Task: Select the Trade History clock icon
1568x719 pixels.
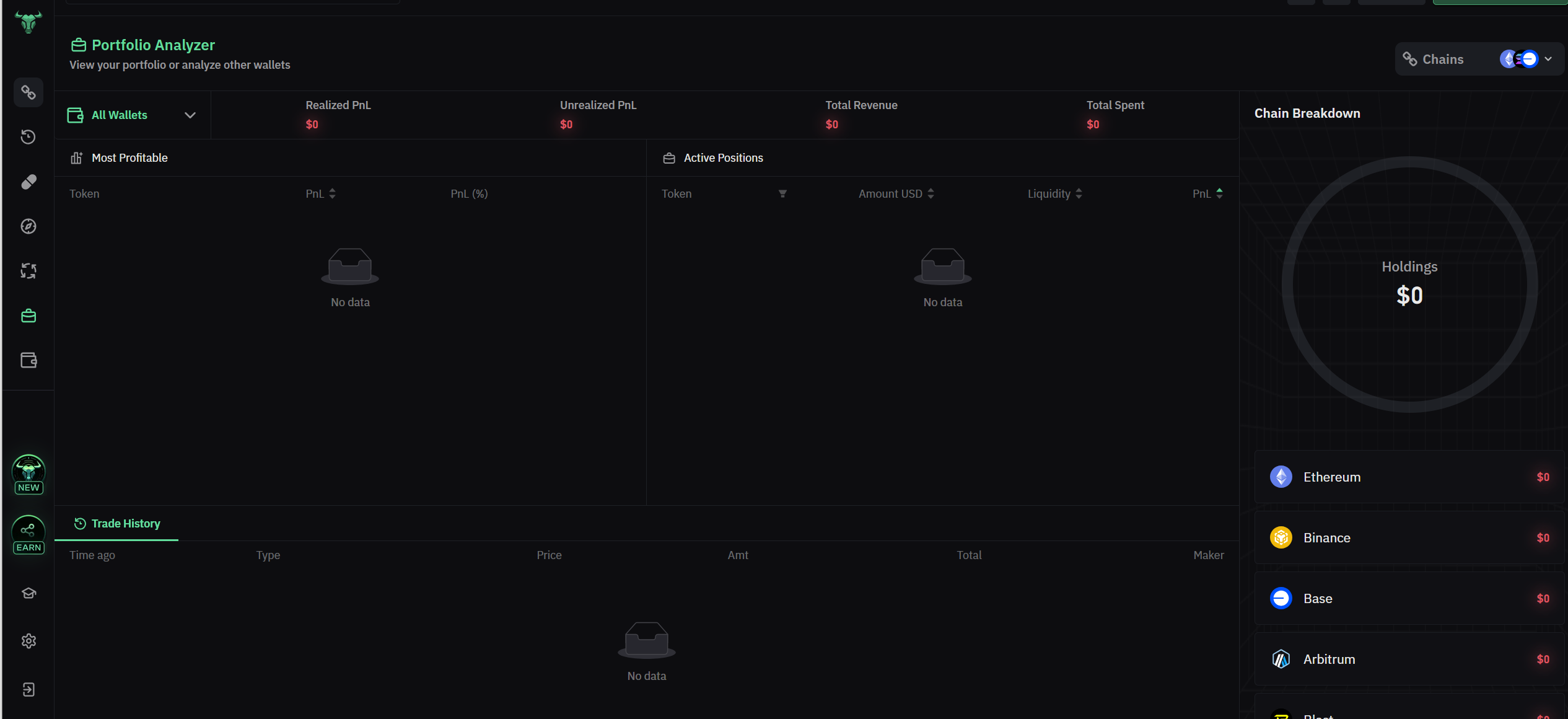Action: point(81,522)
